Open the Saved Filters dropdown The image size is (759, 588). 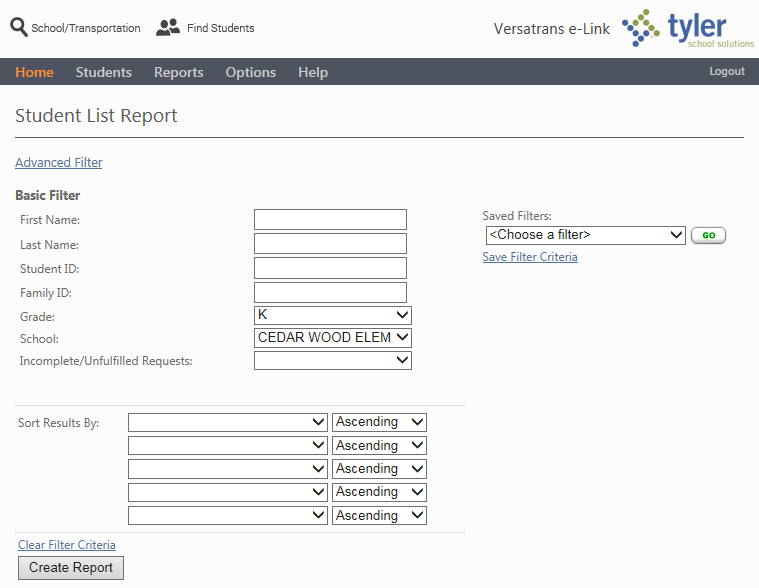585,235
